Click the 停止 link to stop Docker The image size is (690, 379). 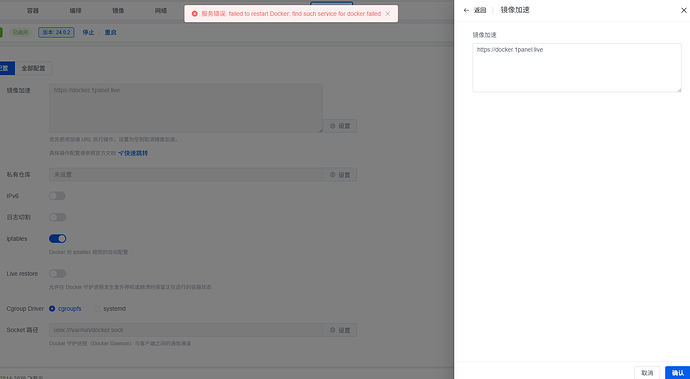pos(88,32)
